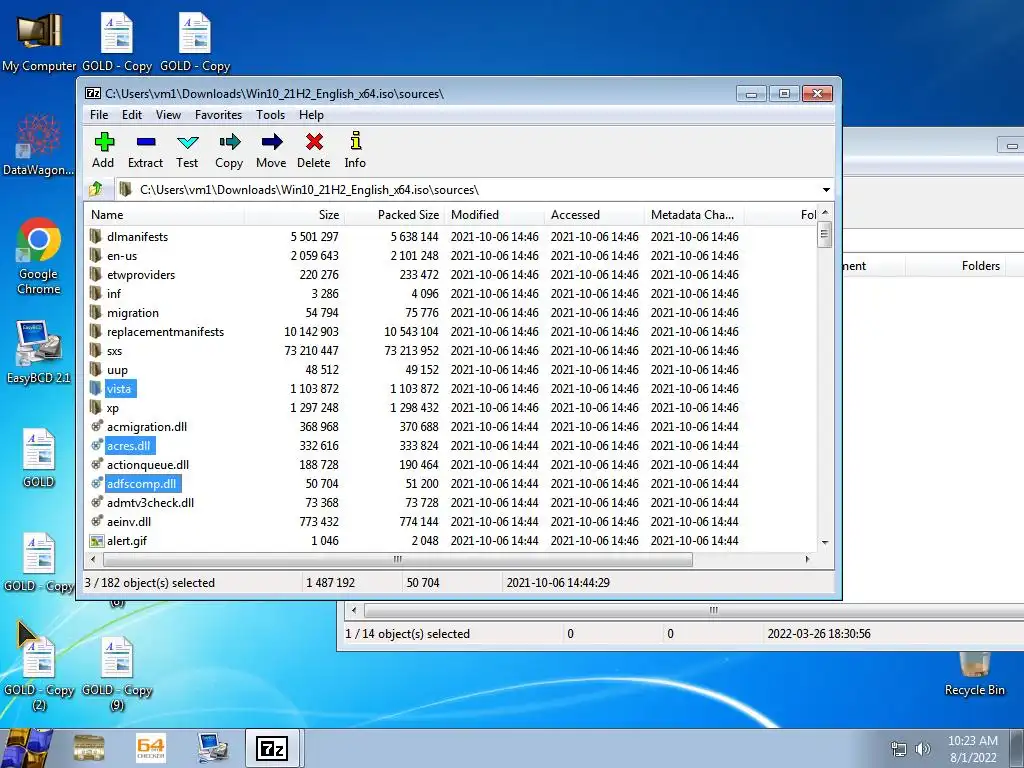Click the back window's horizontal scrollbar
The image size is (1024, 768).
(x=694, y=610)
